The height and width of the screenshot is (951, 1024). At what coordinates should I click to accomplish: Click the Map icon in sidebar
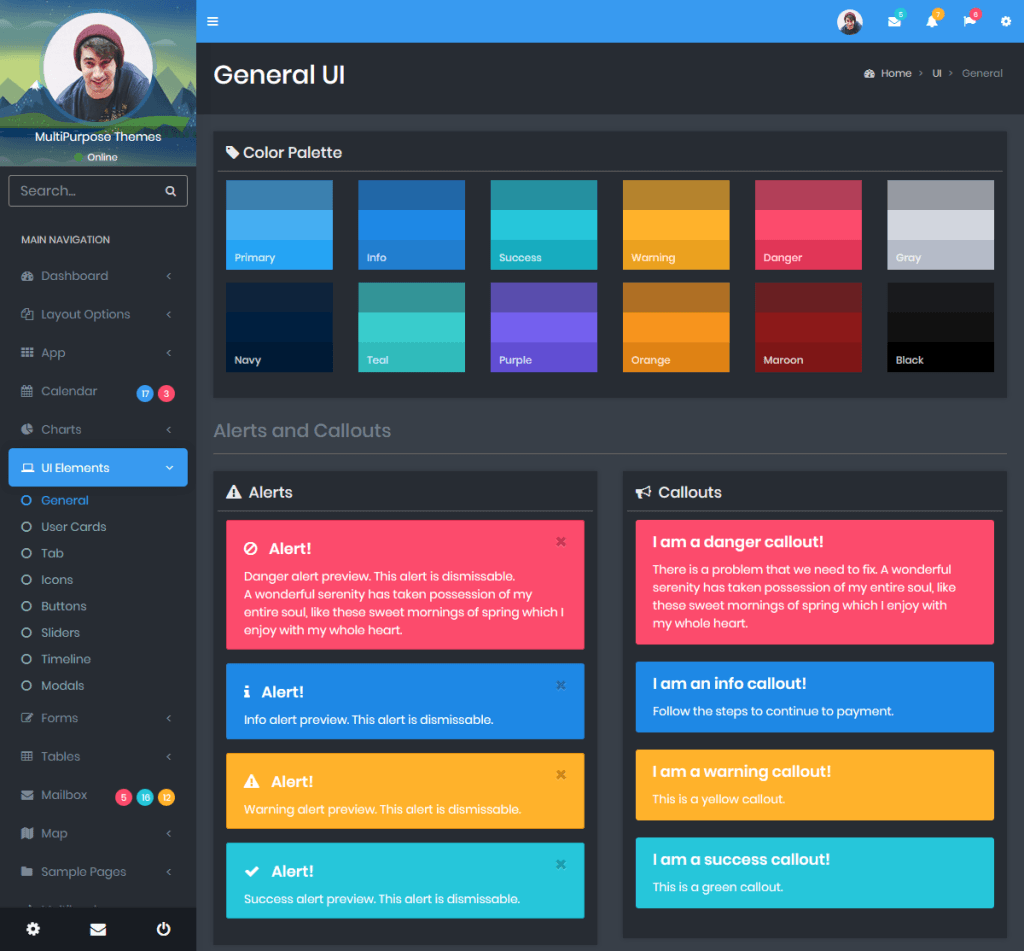(x=27, y=833)
